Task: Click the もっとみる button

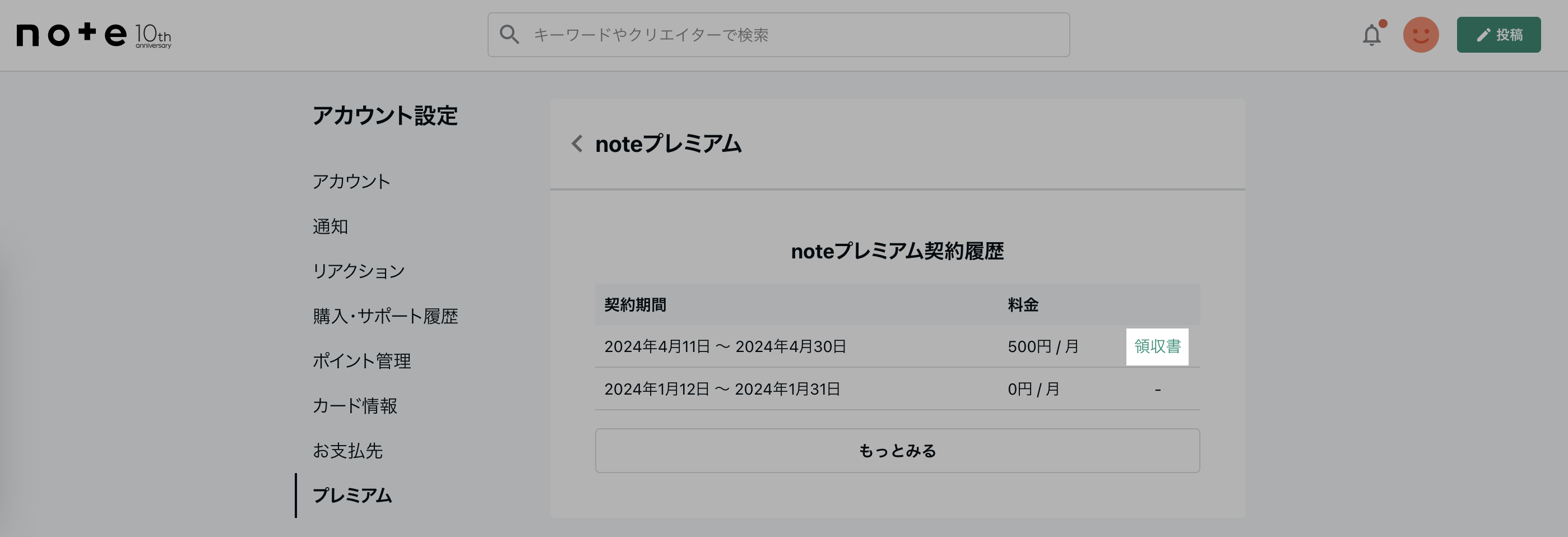Action: tap(897, 451)
